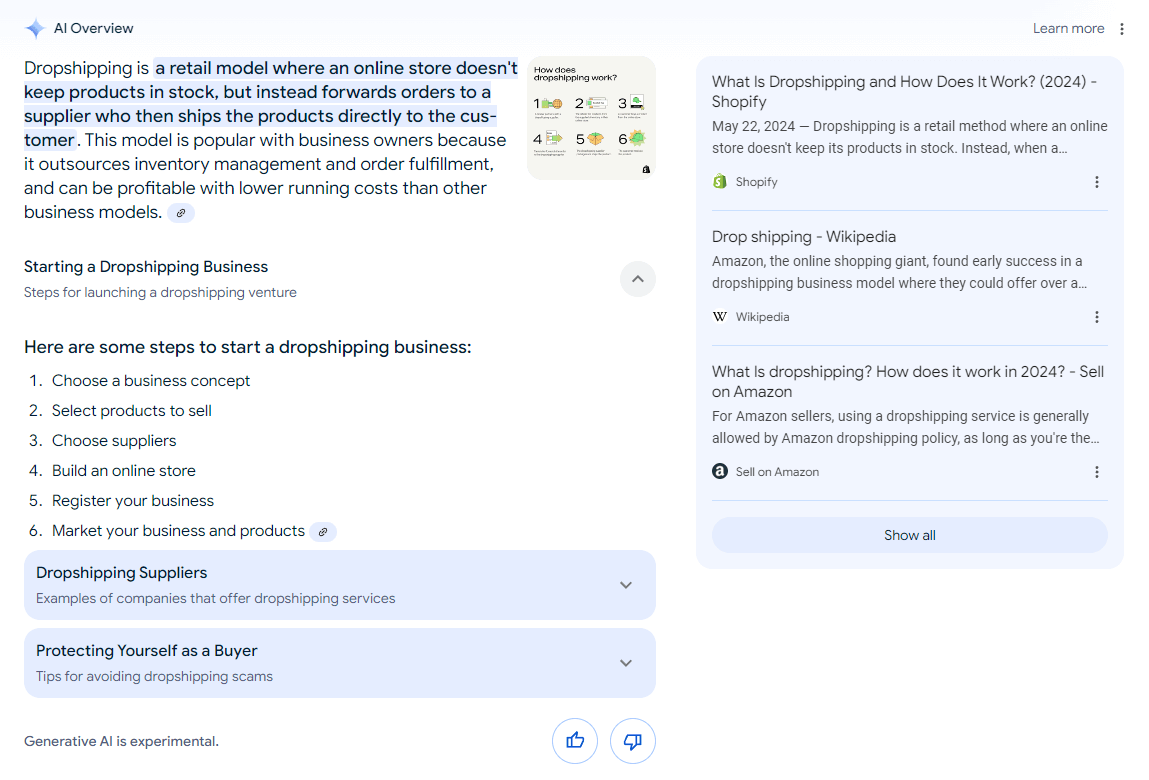Image resolution: width=1149 pixels, height=780 pixels.
Task: Open the AI Overview three-dot options menu
Action: click(x=1122, y=29)
